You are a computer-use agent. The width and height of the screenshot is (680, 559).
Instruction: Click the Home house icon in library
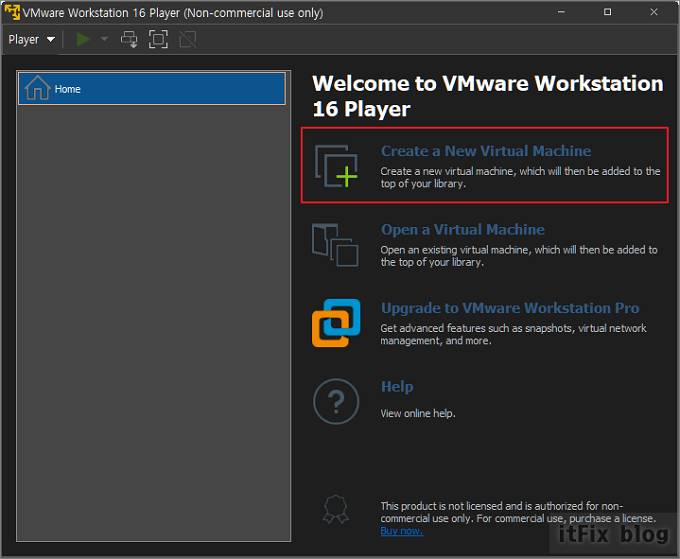point(37,88)
